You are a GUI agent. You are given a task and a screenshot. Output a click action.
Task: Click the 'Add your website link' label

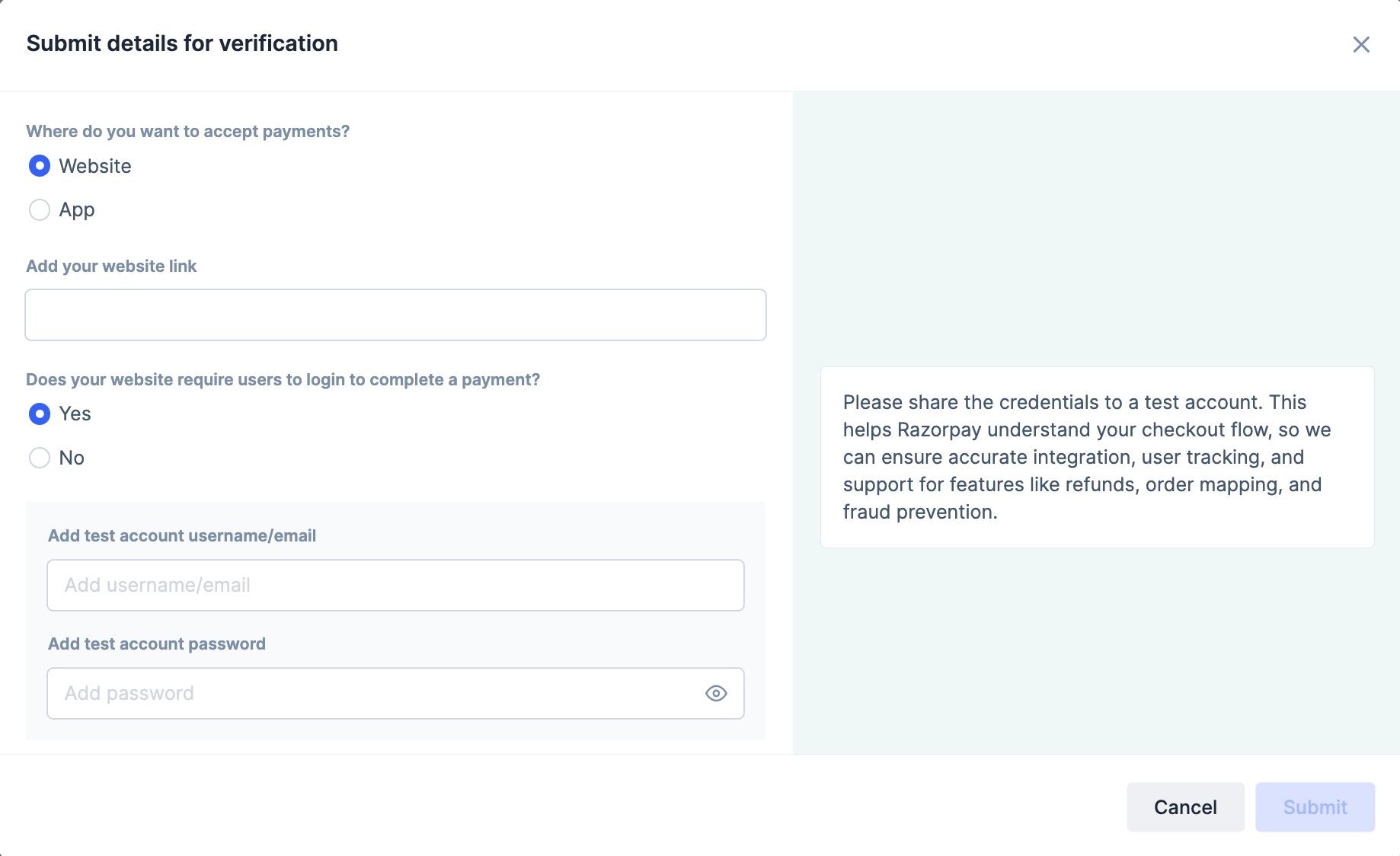click(x=111, y=266)
